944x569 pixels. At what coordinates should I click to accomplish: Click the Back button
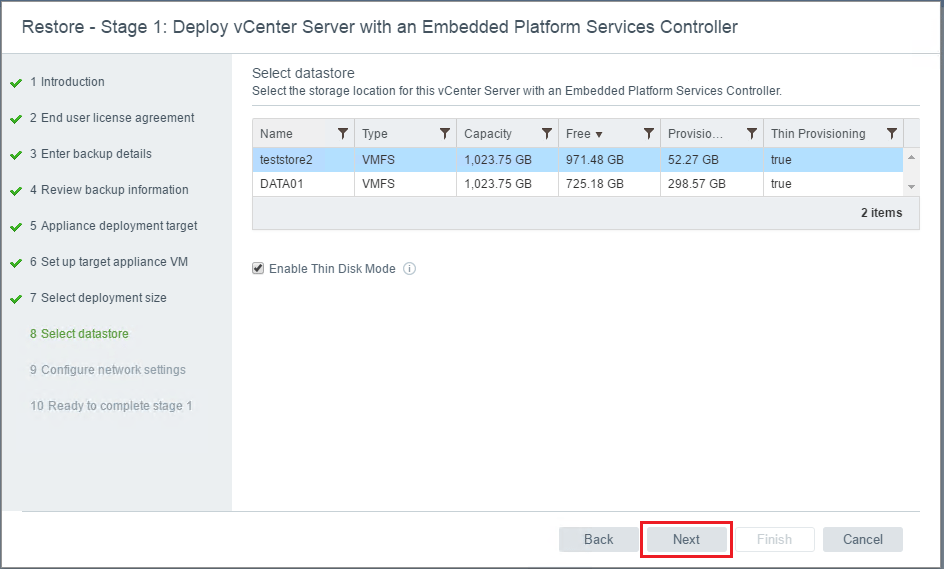(598, 539)
